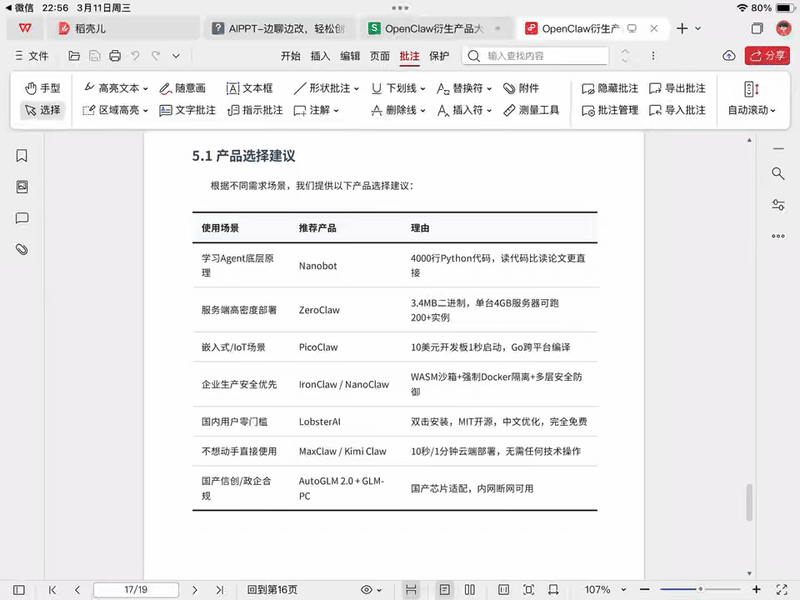Attach a file with 附件
This screenshot has height=600, width=800.
coord(521,88)
